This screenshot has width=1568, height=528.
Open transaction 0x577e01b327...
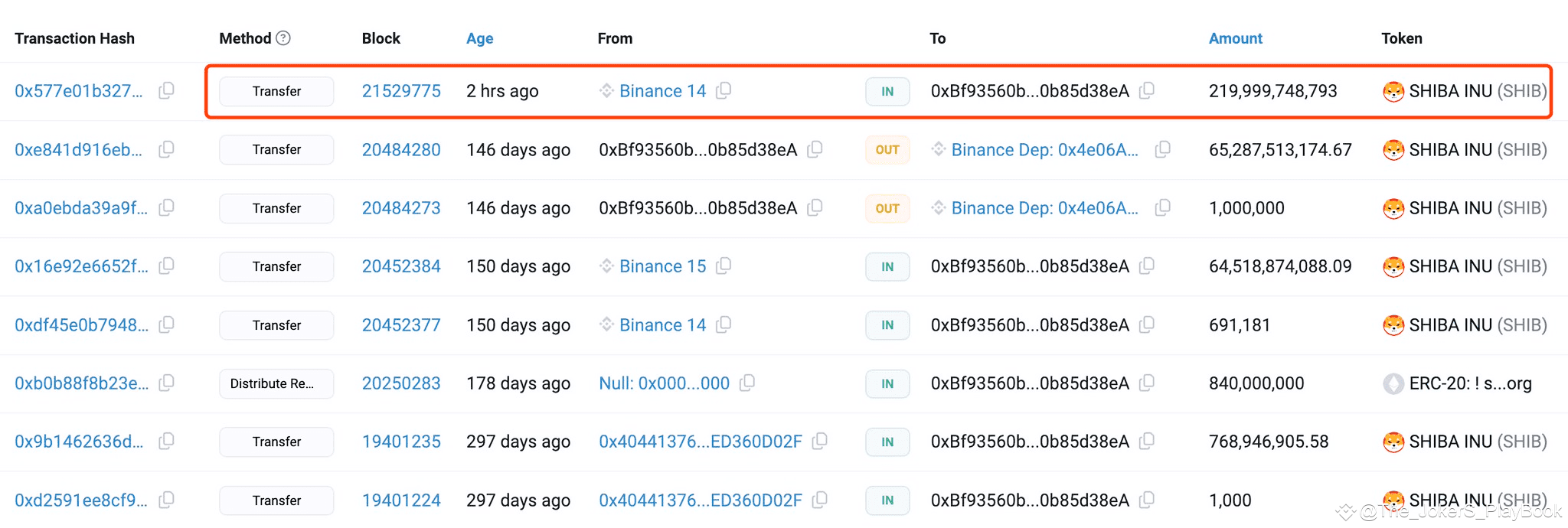[79, 91]
